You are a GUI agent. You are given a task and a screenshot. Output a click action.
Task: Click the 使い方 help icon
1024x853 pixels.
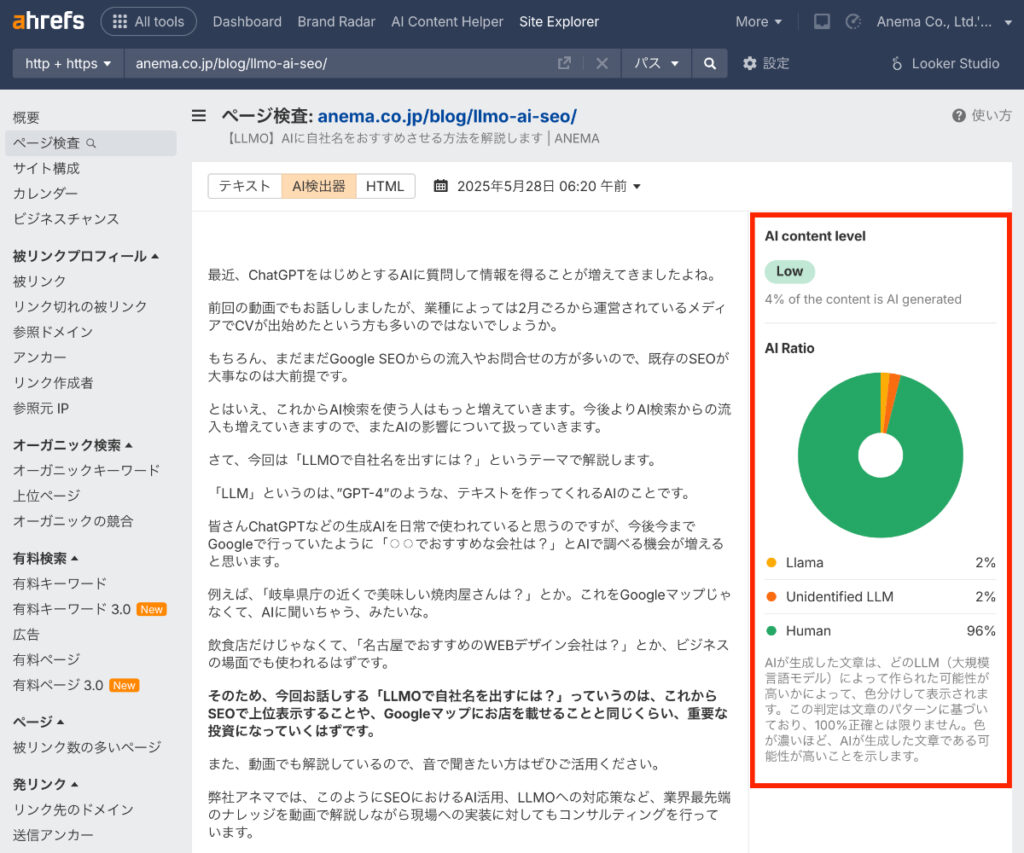pos(958,116)
